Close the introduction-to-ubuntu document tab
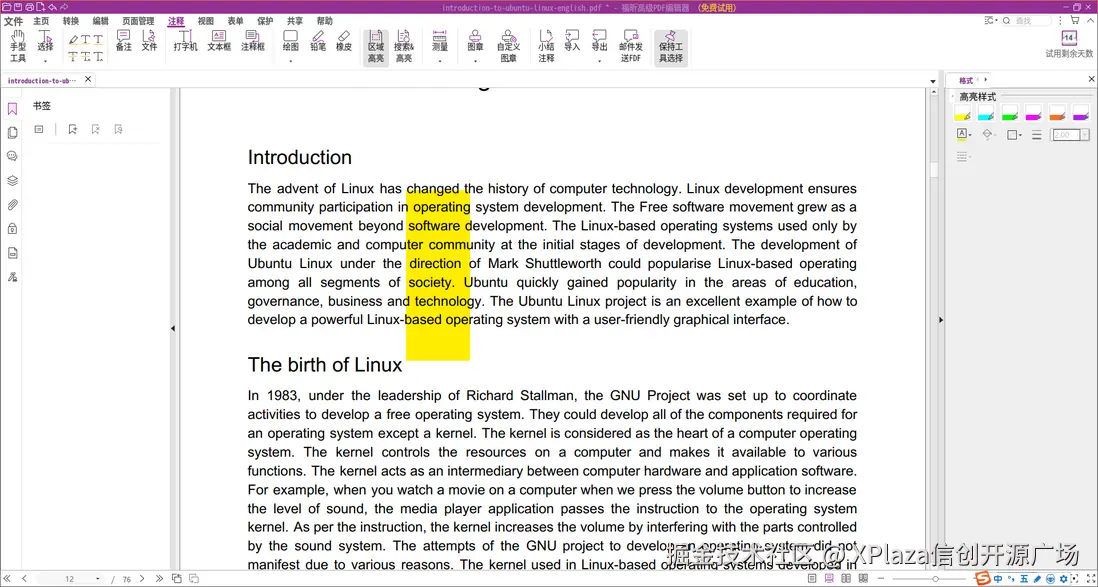The image size is (1098, 587). (88, 79)
